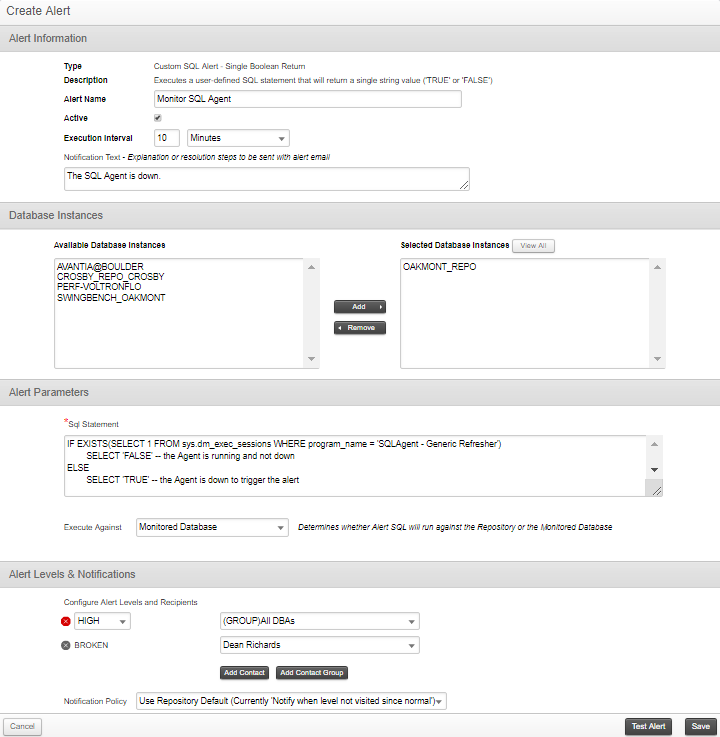
Task: Save the alert
Action: [x=701, y=727]
